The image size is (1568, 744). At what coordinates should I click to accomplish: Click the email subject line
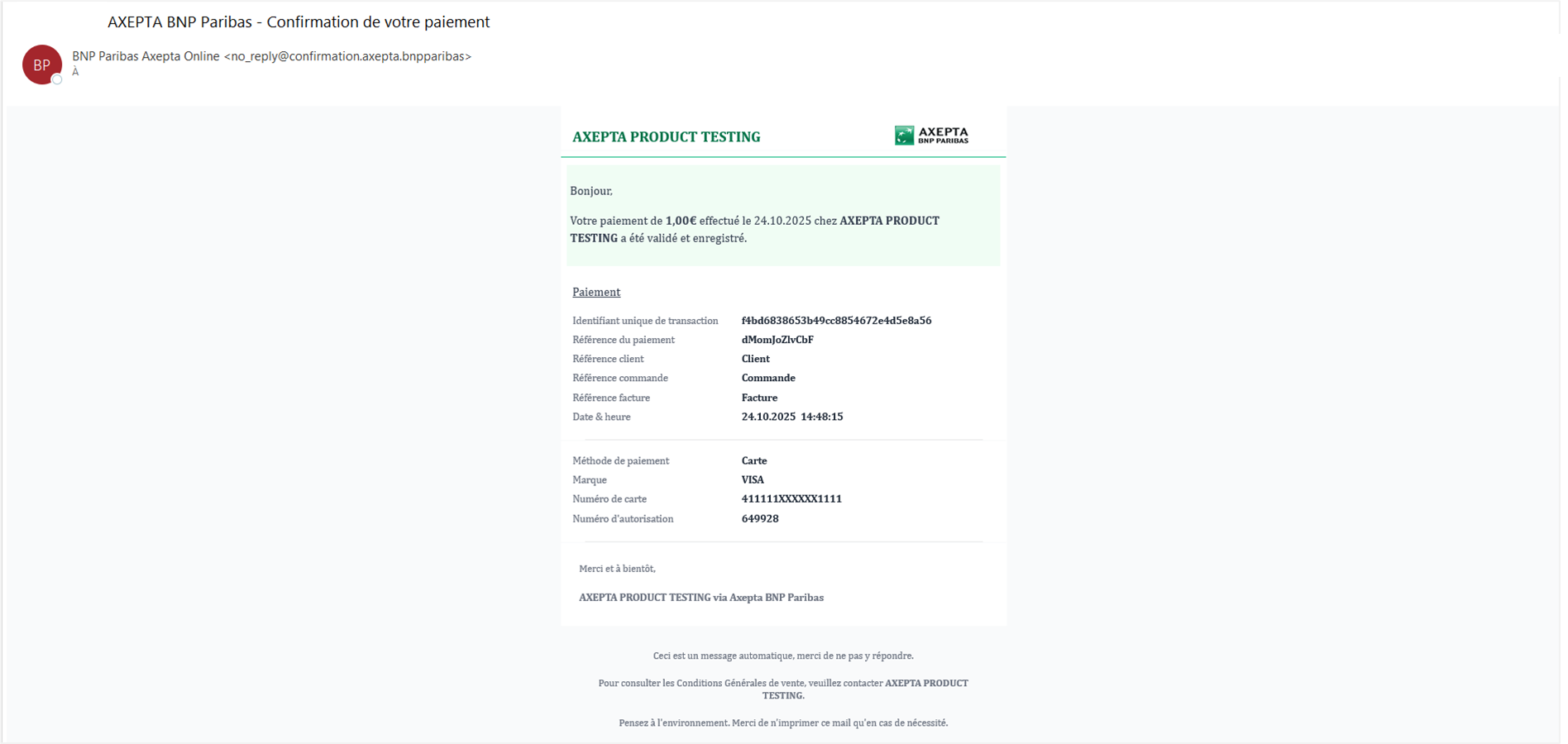point(299,22)
